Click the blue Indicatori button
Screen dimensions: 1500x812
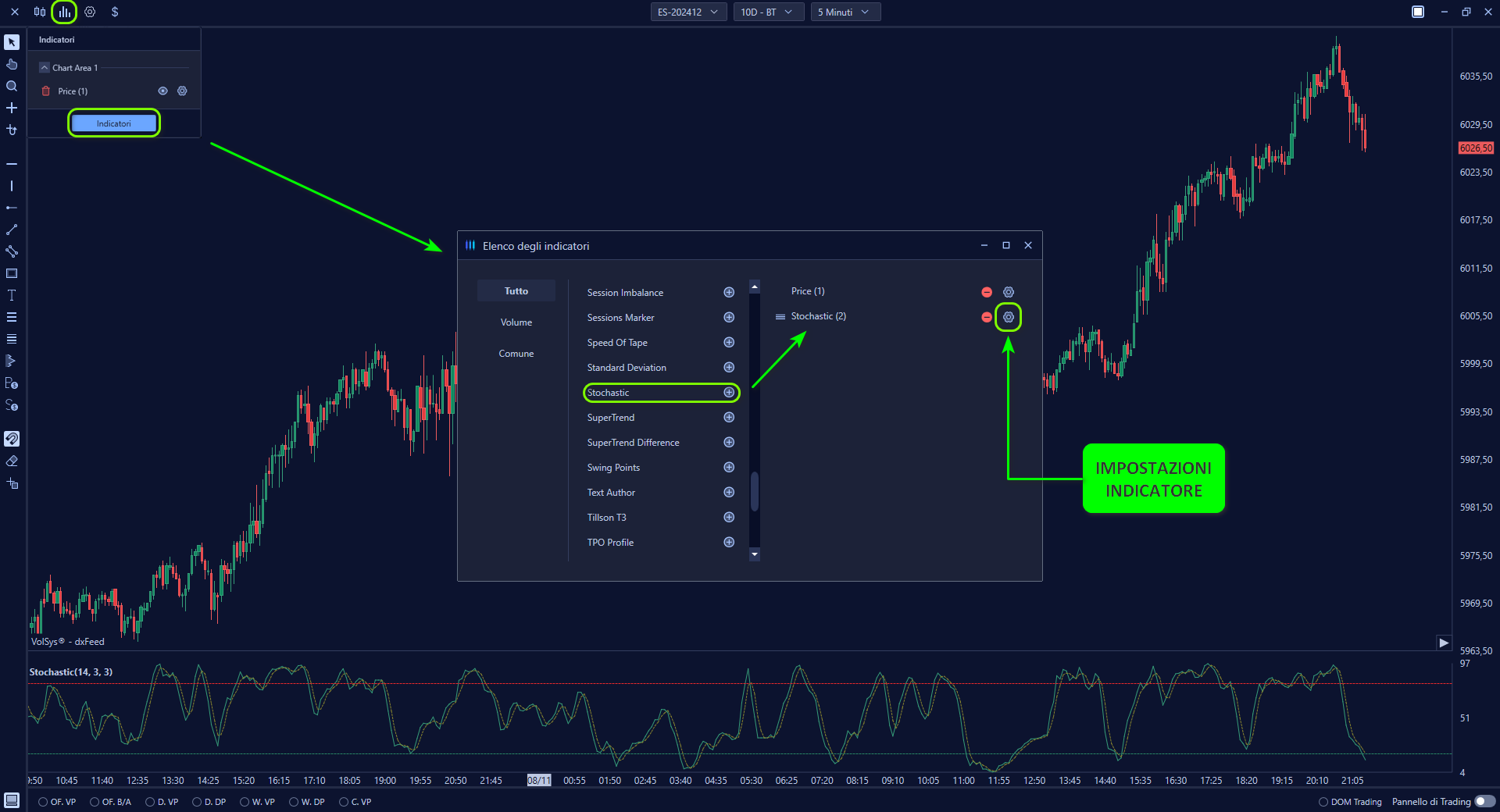tap(114, 123)
